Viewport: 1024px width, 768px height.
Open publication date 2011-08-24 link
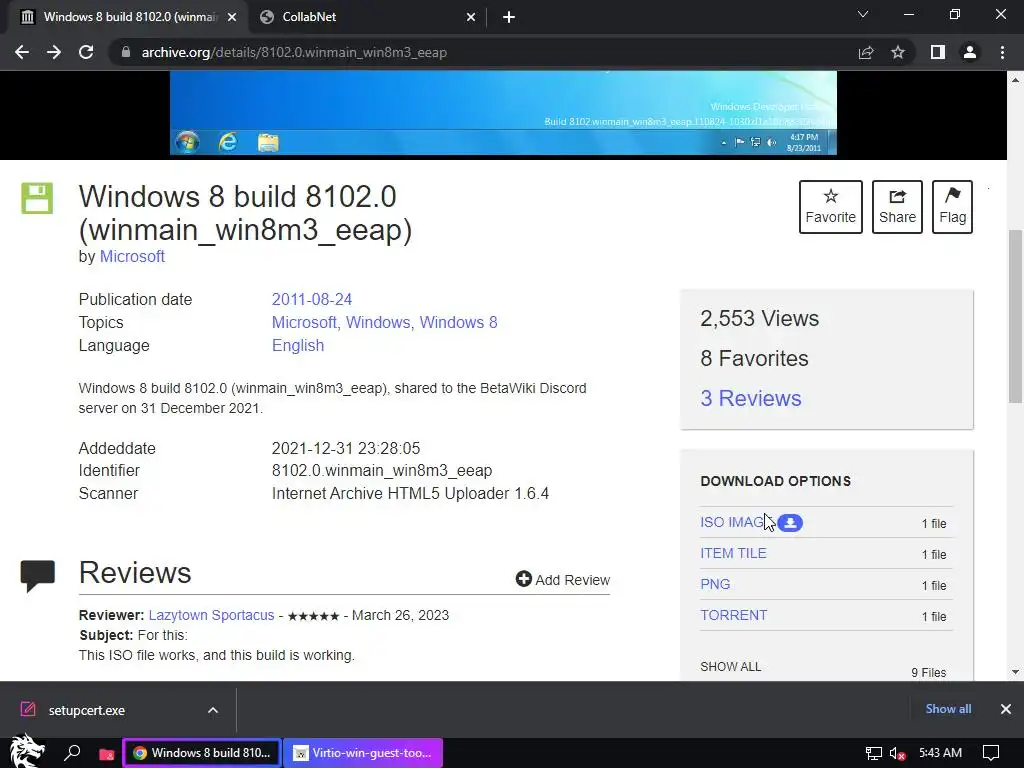coord(312,299)
